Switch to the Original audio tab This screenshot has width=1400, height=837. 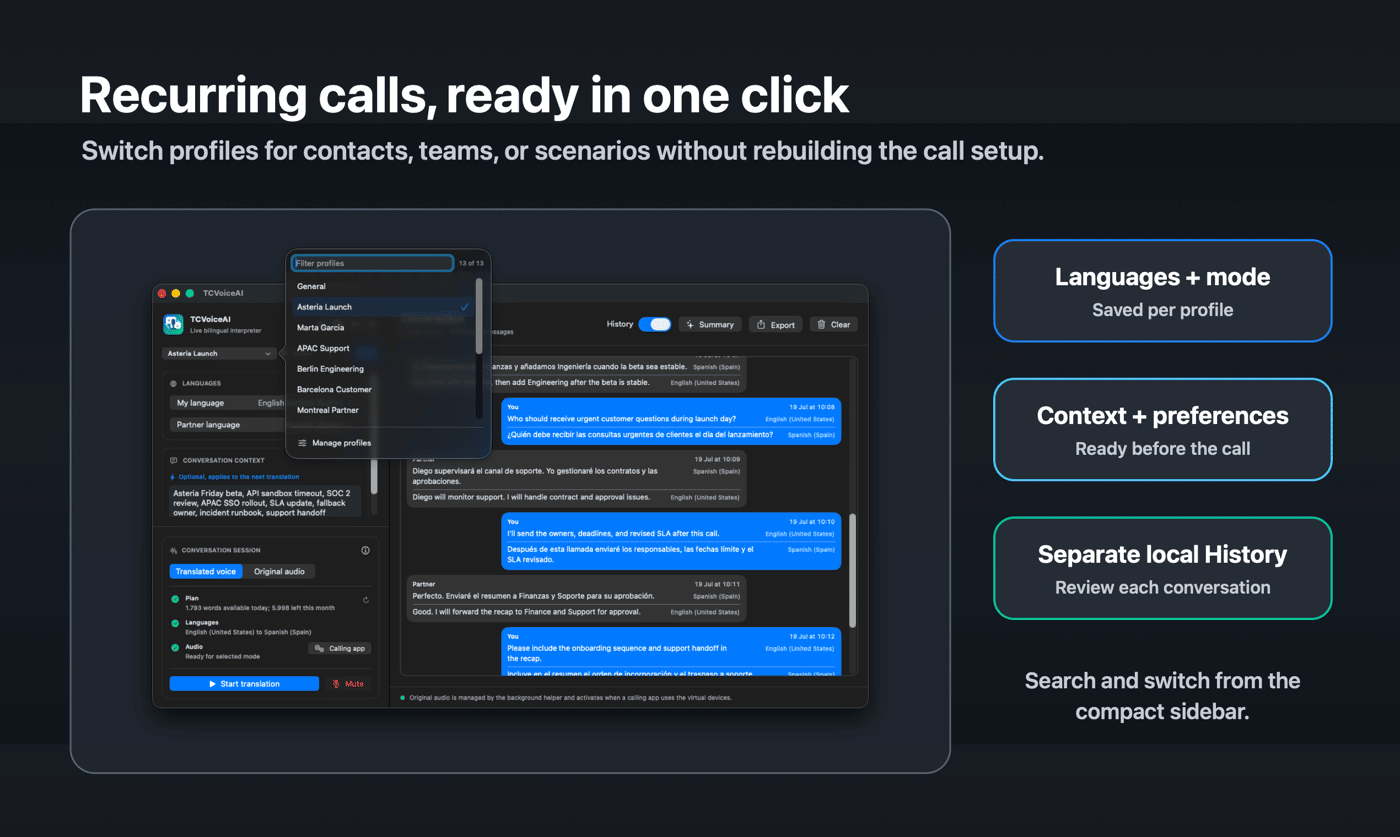point(280,572)
